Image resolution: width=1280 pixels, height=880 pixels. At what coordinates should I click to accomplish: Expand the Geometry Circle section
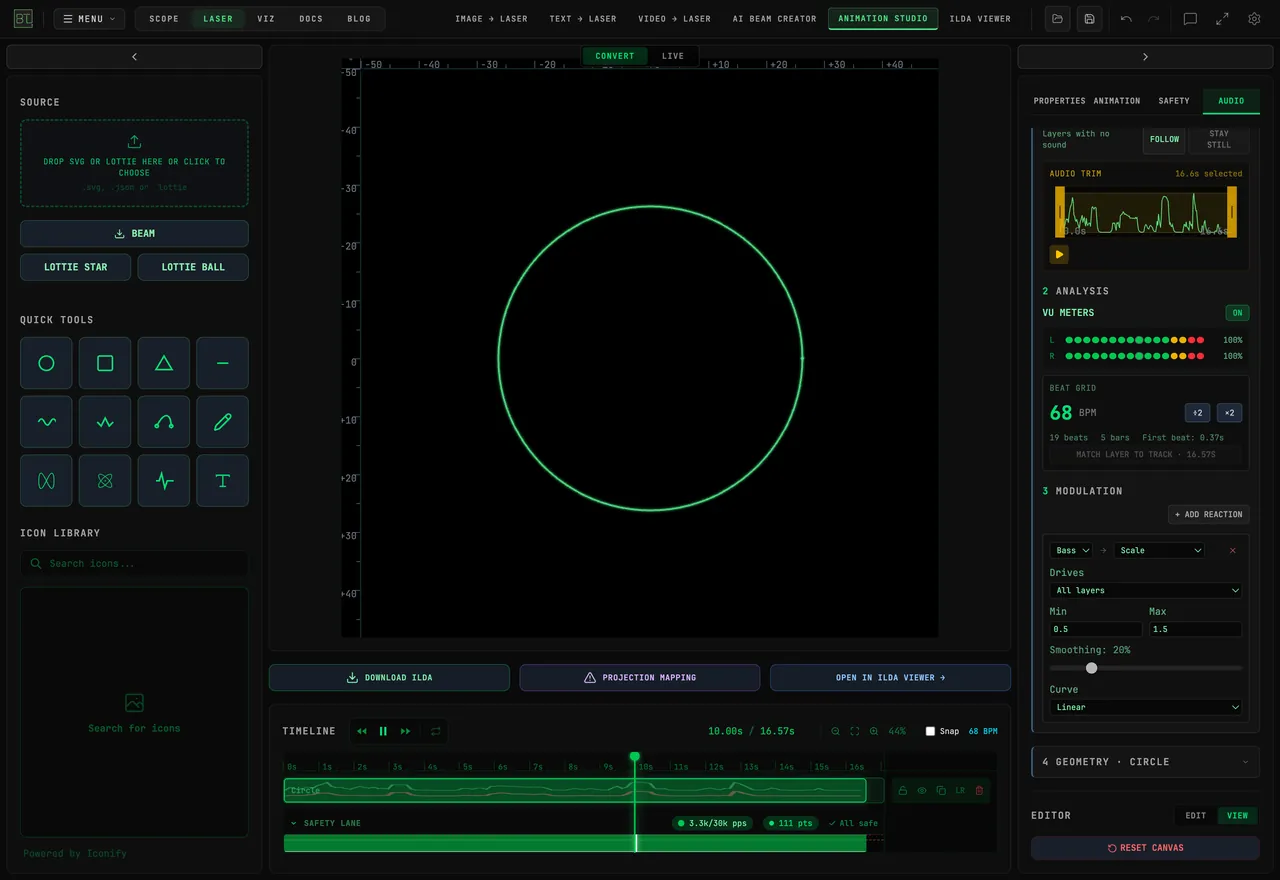pyautogui.click(x=1145, y=762)
